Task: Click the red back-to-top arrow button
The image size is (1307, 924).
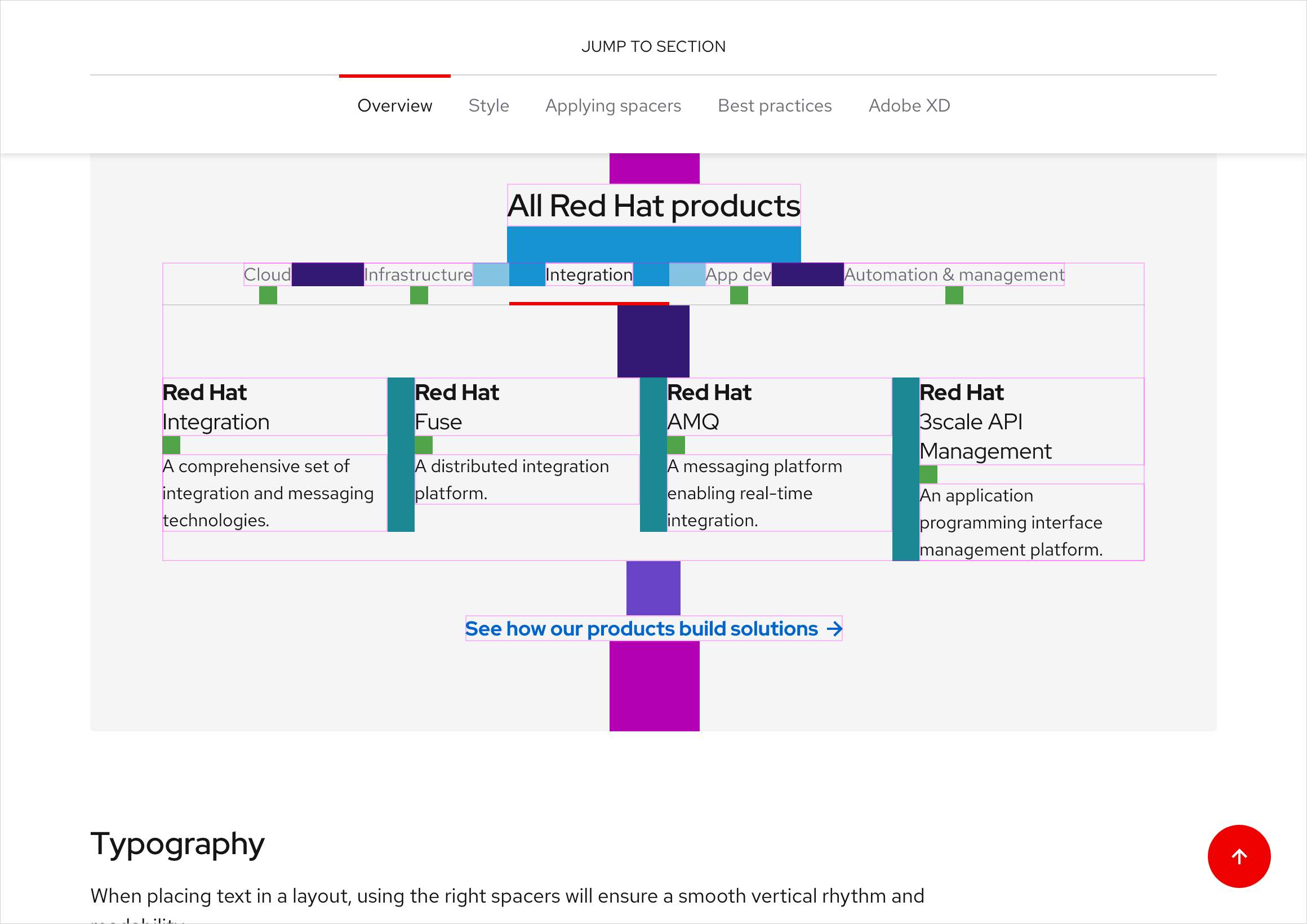Action: (1239, 856)
